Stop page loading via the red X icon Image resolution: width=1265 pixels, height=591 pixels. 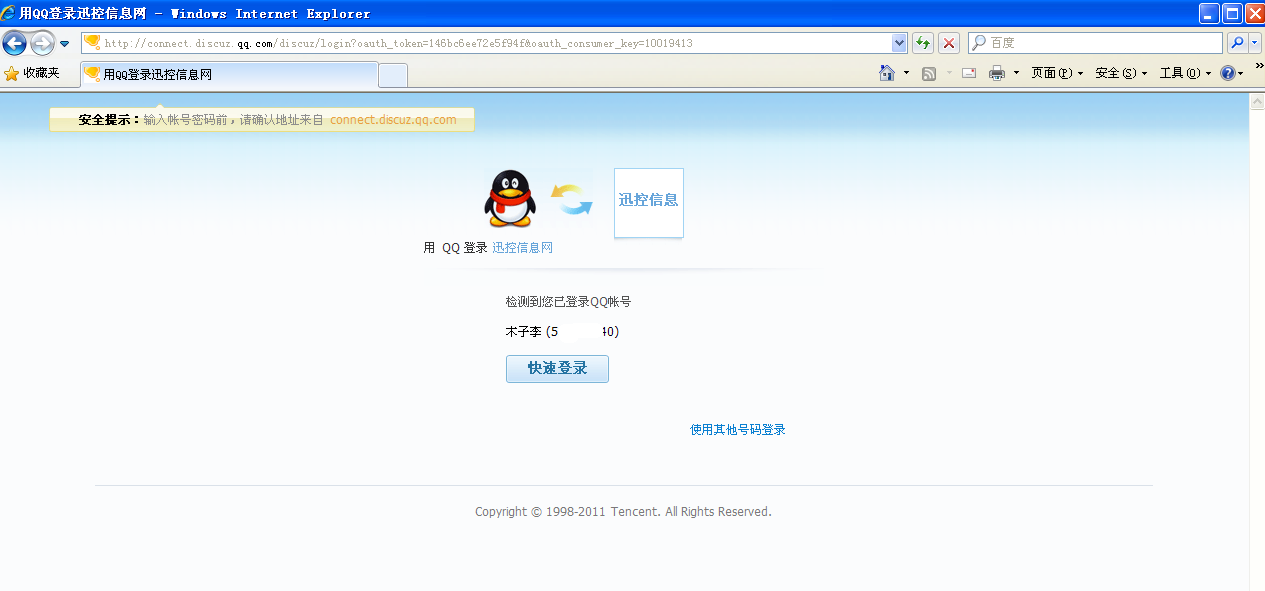tap(948, 42)
